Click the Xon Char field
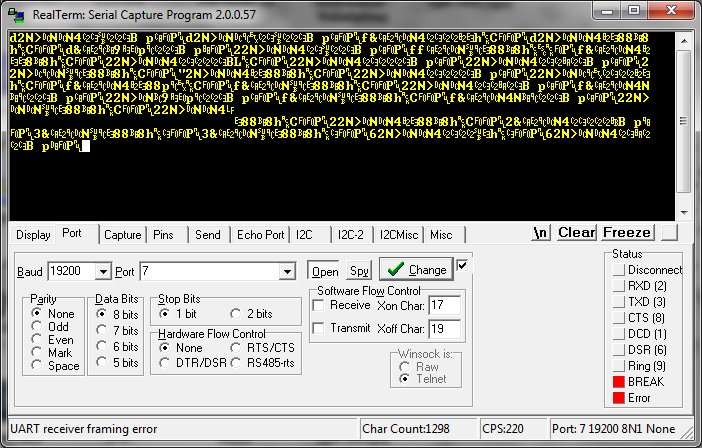This screenshot has width=702, height=448. 444,306
